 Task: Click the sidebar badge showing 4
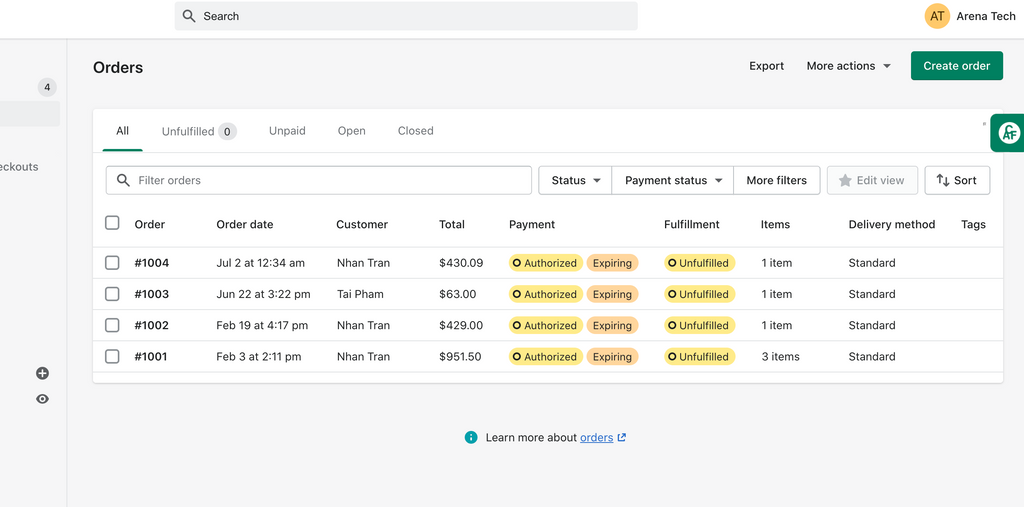47,87
